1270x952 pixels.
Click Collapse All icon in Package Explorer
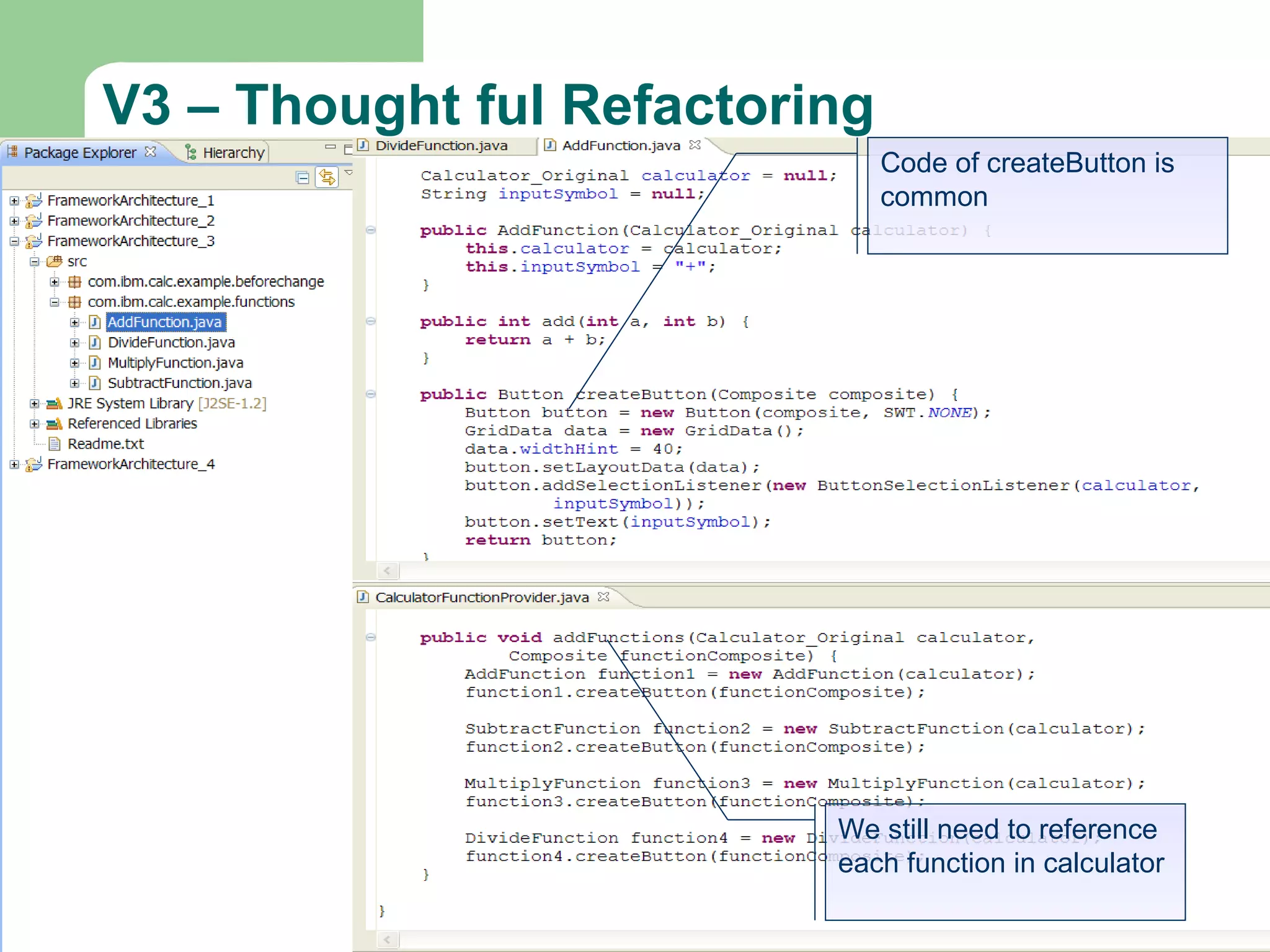[x=303, y=178]
